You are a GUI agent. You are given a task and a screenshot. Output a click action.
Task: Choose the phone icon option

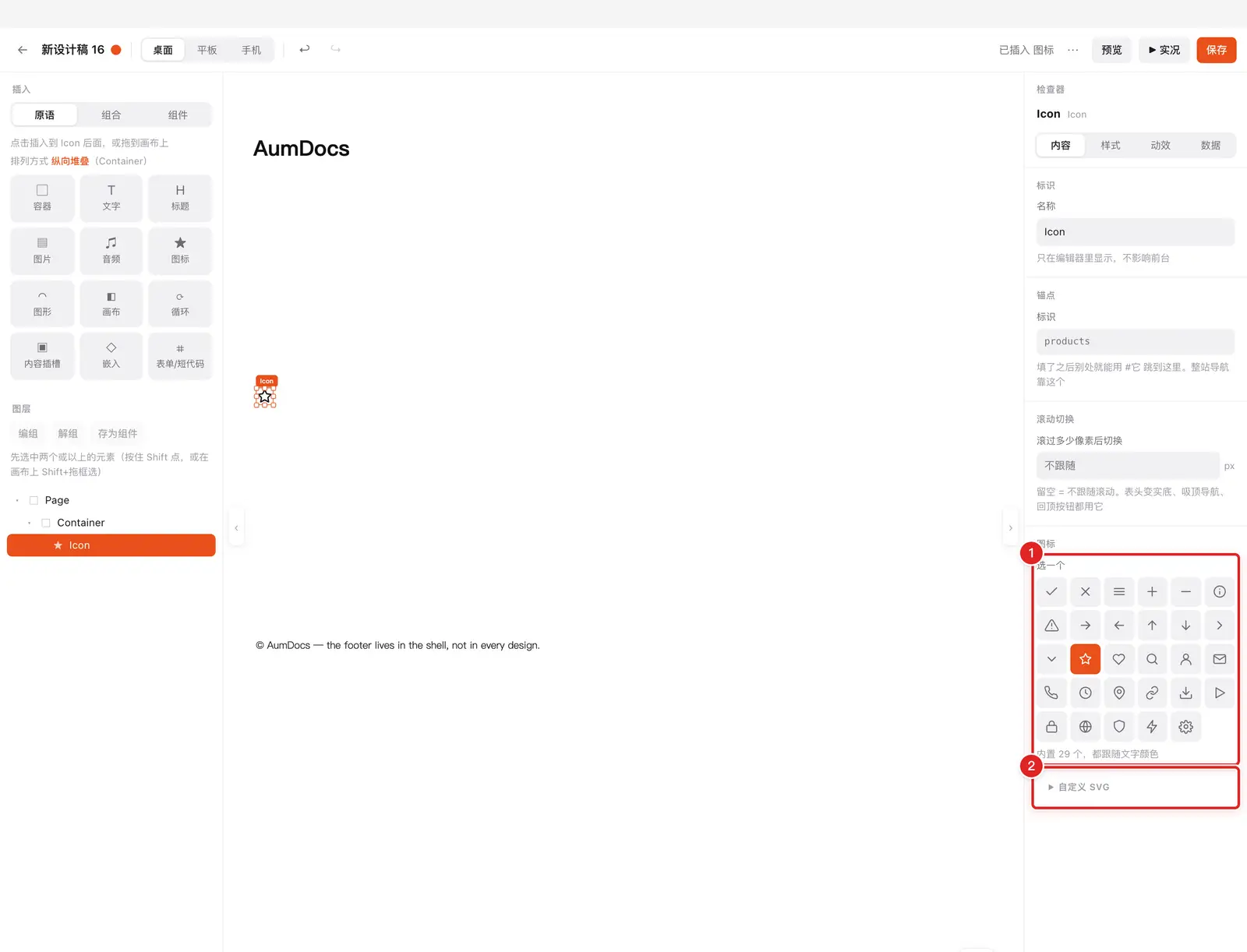tap(1051, 693)
